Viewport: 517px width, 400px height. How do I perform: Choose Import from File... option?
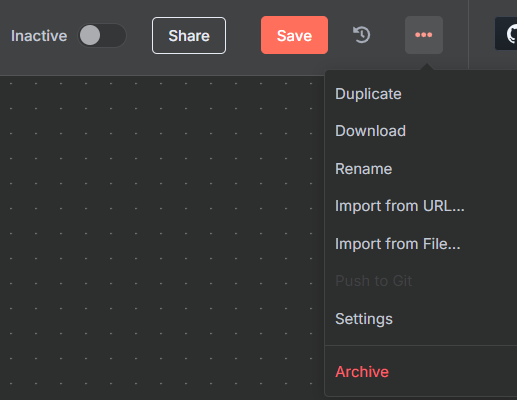pos(398,244)
